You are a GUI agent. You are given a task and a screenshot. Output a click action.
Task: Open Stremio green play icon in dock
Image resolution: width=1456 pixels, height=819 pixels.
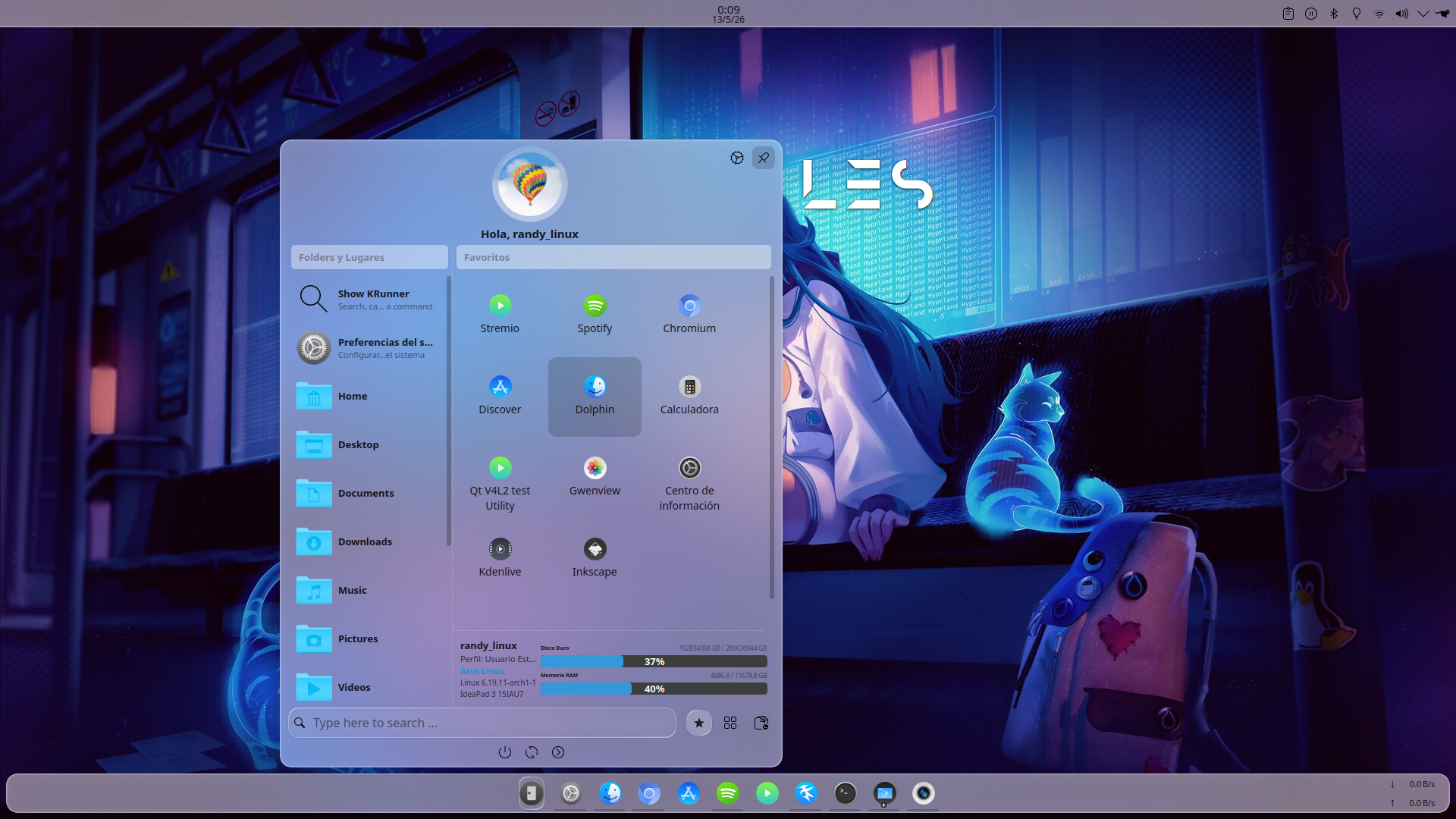[767, 793]
